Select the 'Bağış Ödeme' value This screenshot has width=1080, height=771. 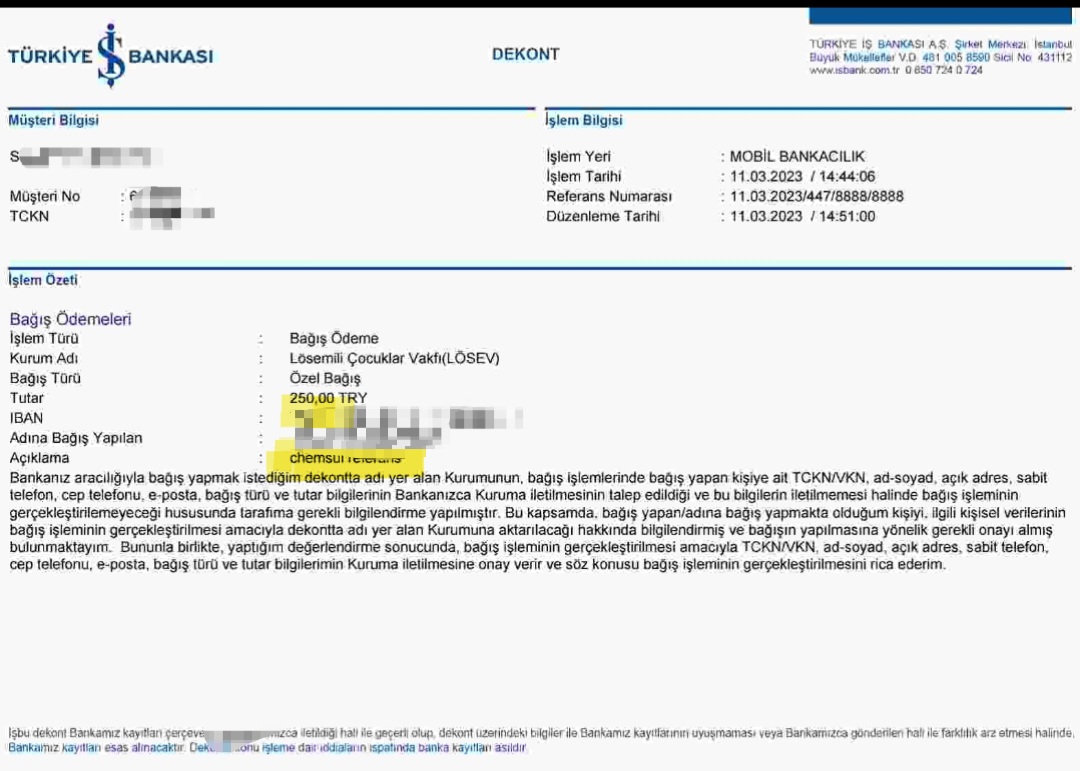coord(334,338)
